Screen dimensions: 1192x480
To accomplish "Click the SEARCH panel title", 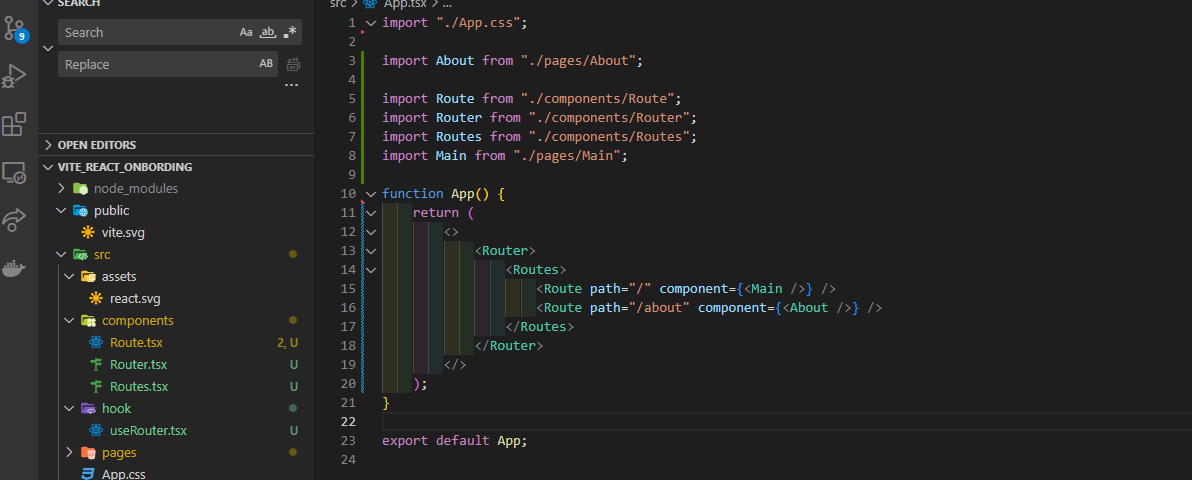I will 80,4.
